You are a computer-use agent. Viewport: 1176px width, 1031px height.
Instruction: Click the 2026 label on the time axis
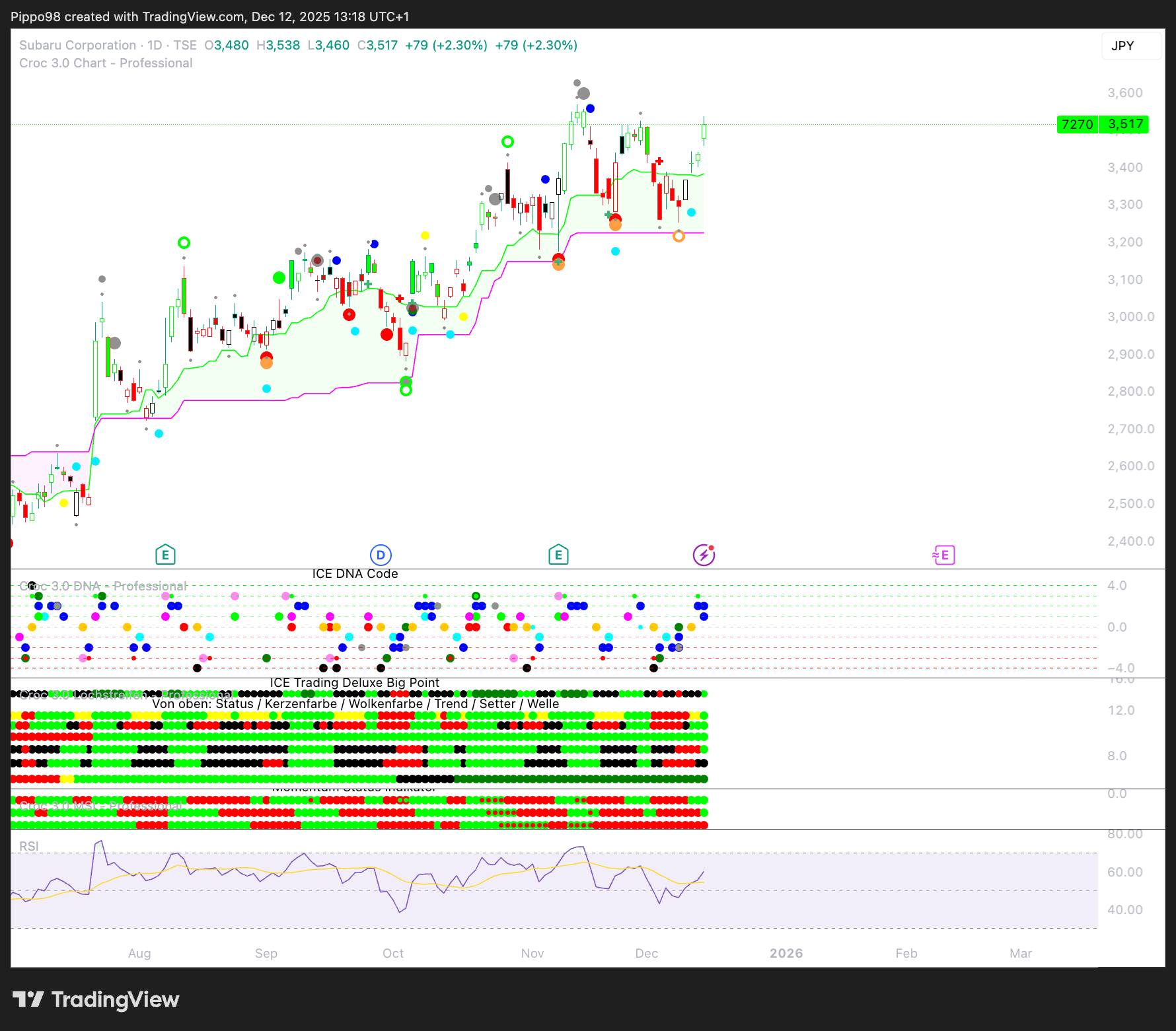pyautogui.click(x=786, y=953)
